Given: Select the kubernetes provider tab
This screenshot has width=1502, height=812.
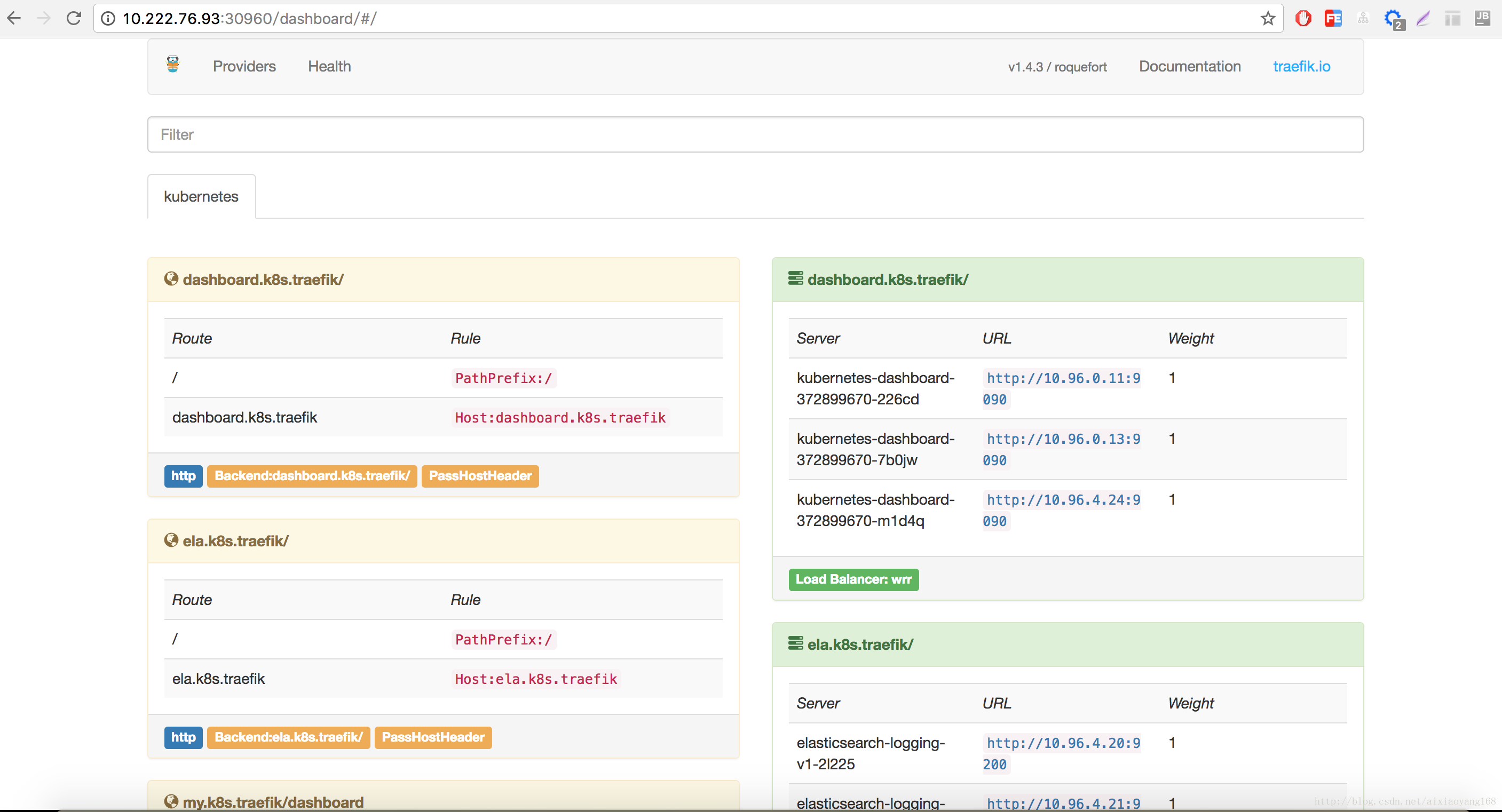Looking at the screenshot, I should 201,196.
